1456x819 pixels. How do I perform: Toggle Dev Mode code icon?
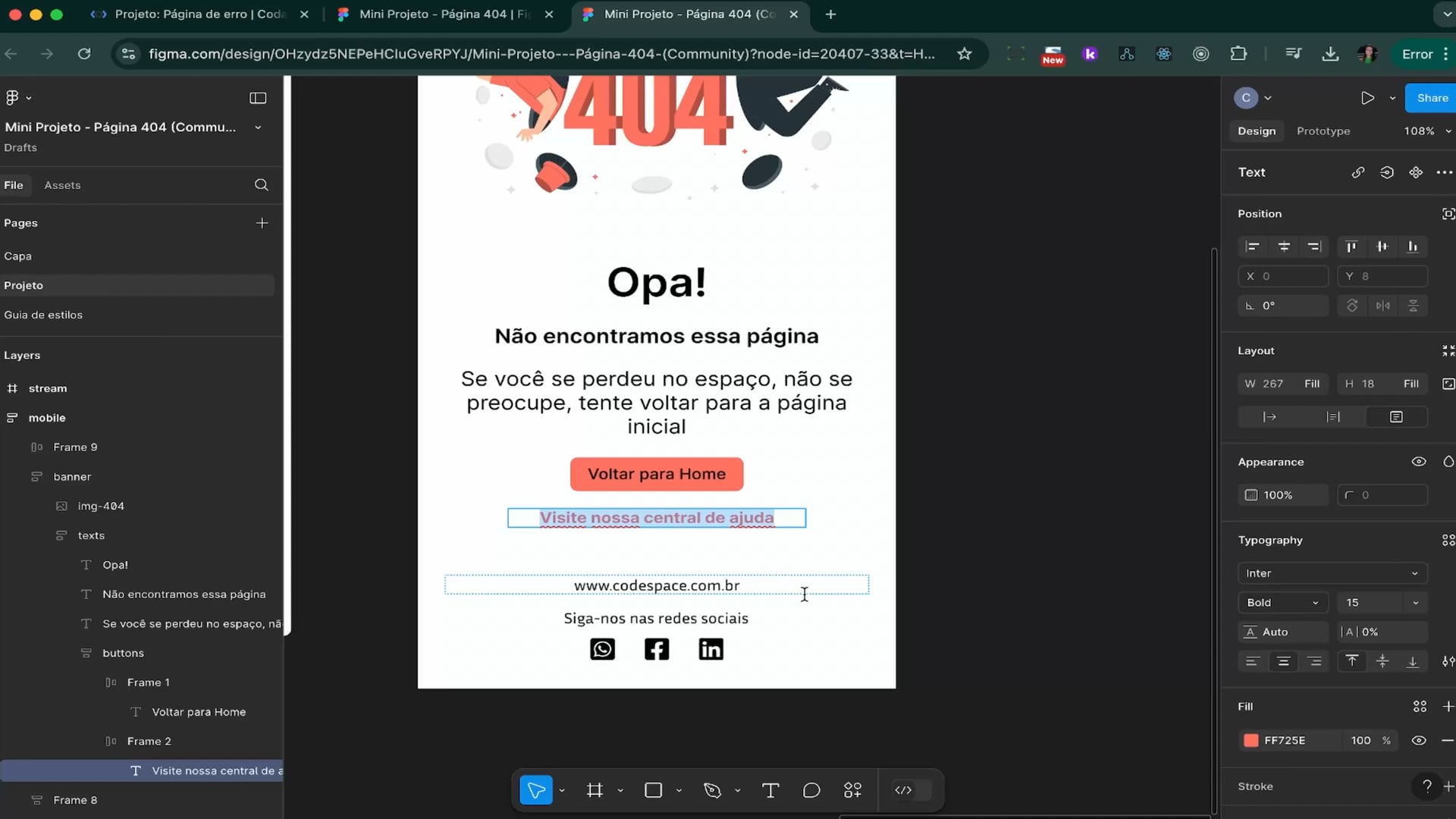pyautogui.click(x=903, y=790)
